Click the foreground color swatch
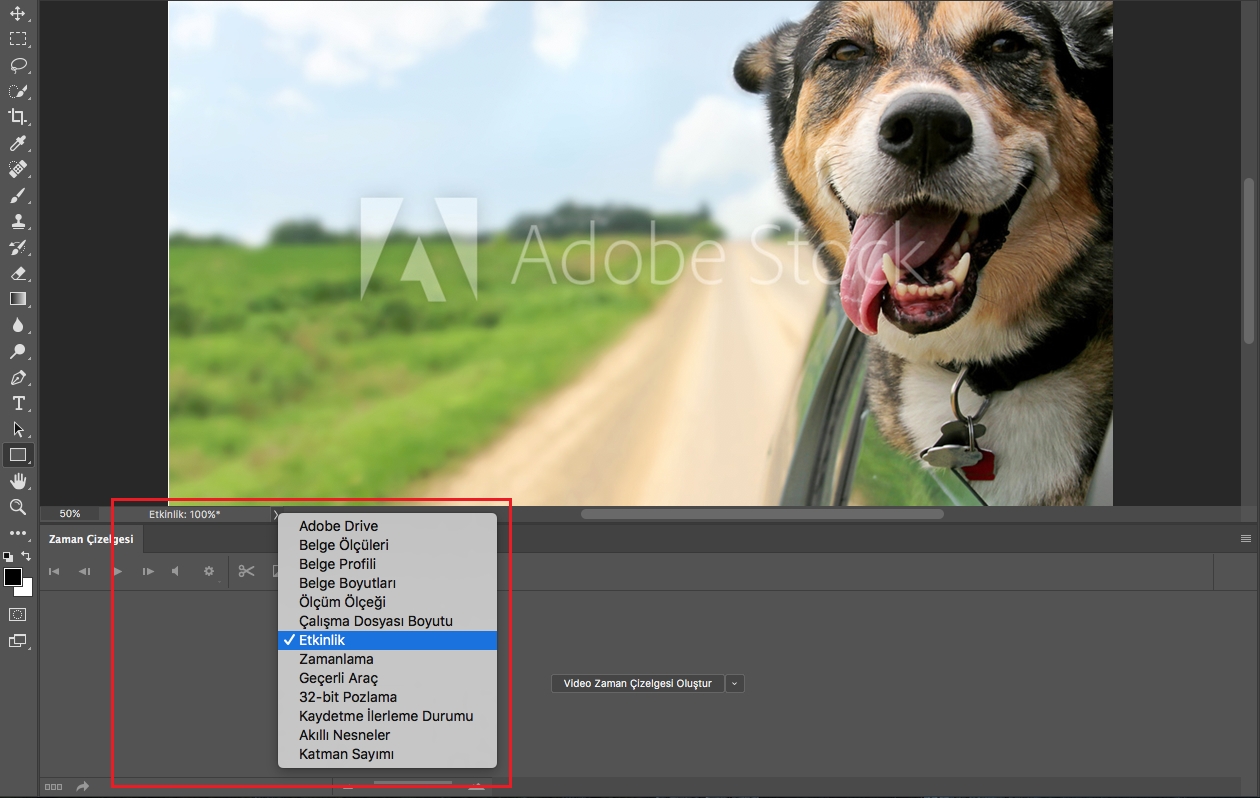Image resolution: width=1260 pixels, height=798 pixels. (x=14, y=578)
